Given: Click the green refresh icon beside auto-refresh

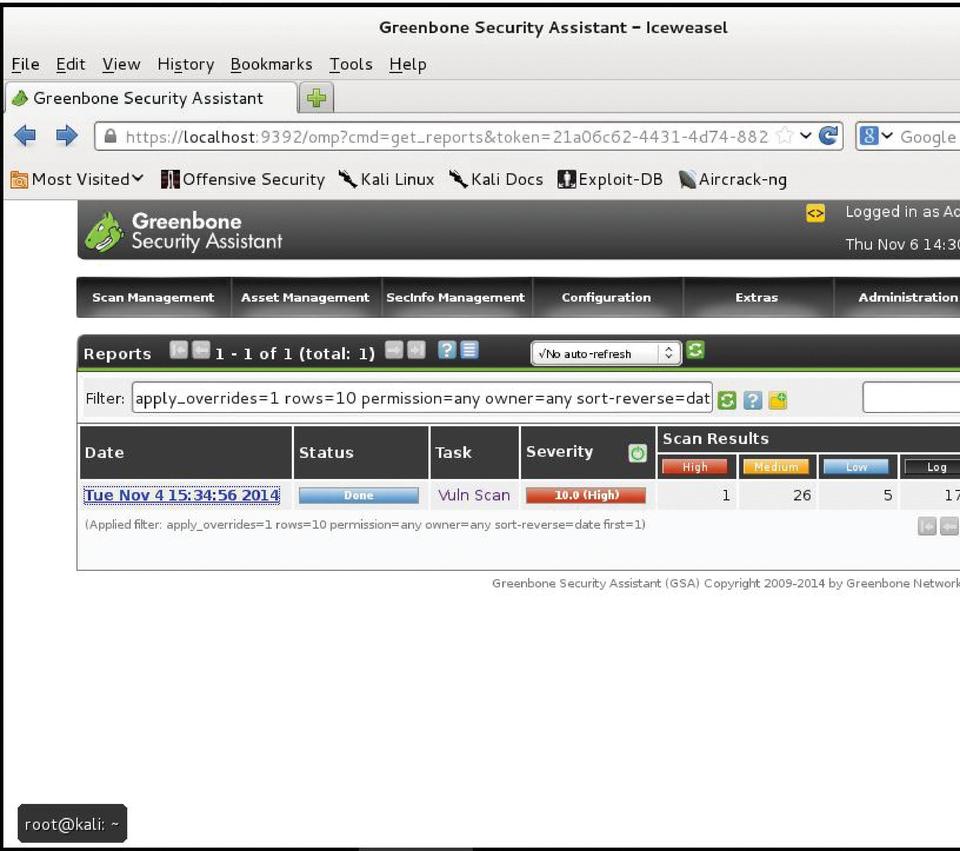Looking at the screenshot, I should (x=696, y=351).
